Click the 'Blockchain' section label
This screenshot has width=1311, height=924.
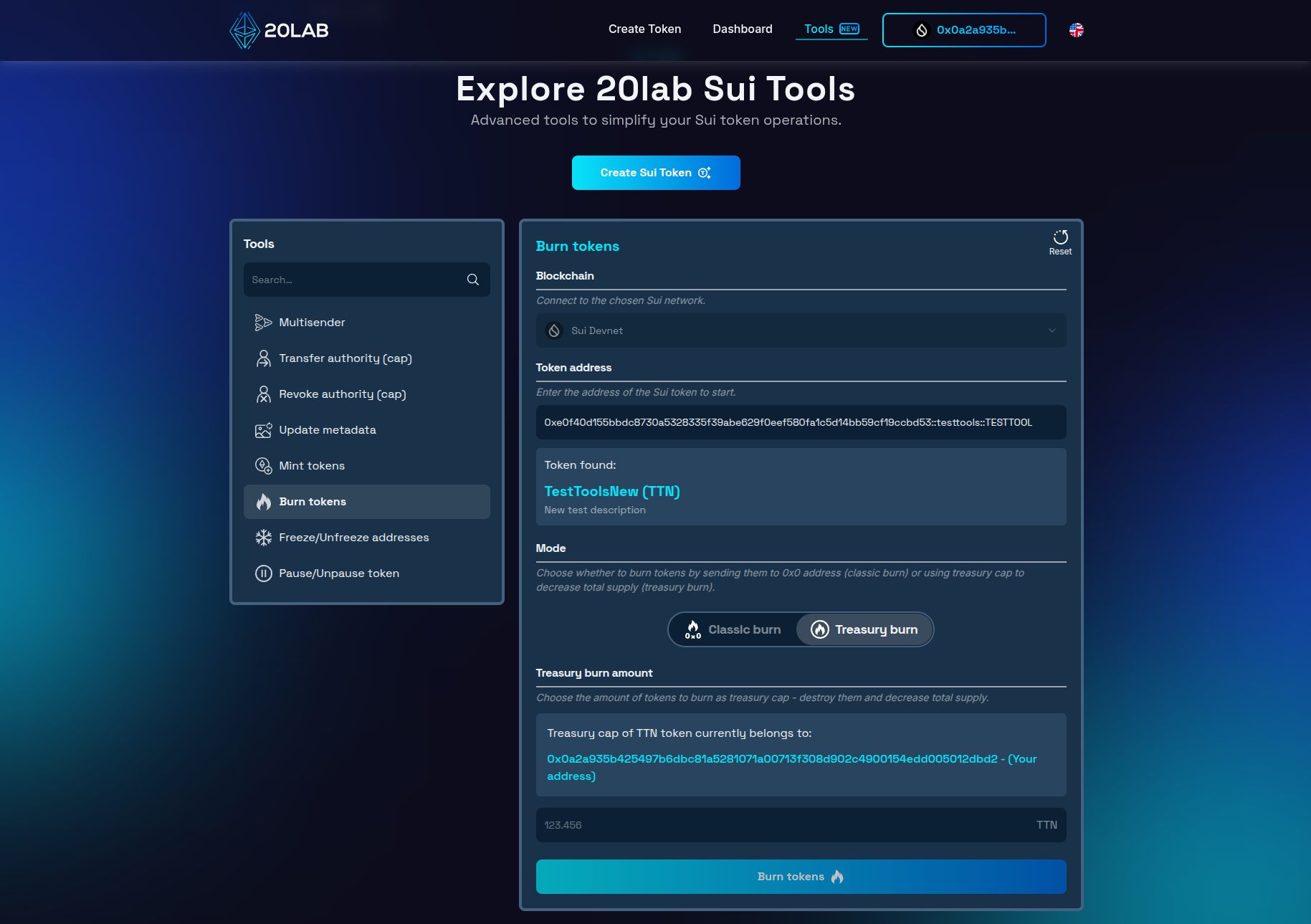click(x=565, y=276)
